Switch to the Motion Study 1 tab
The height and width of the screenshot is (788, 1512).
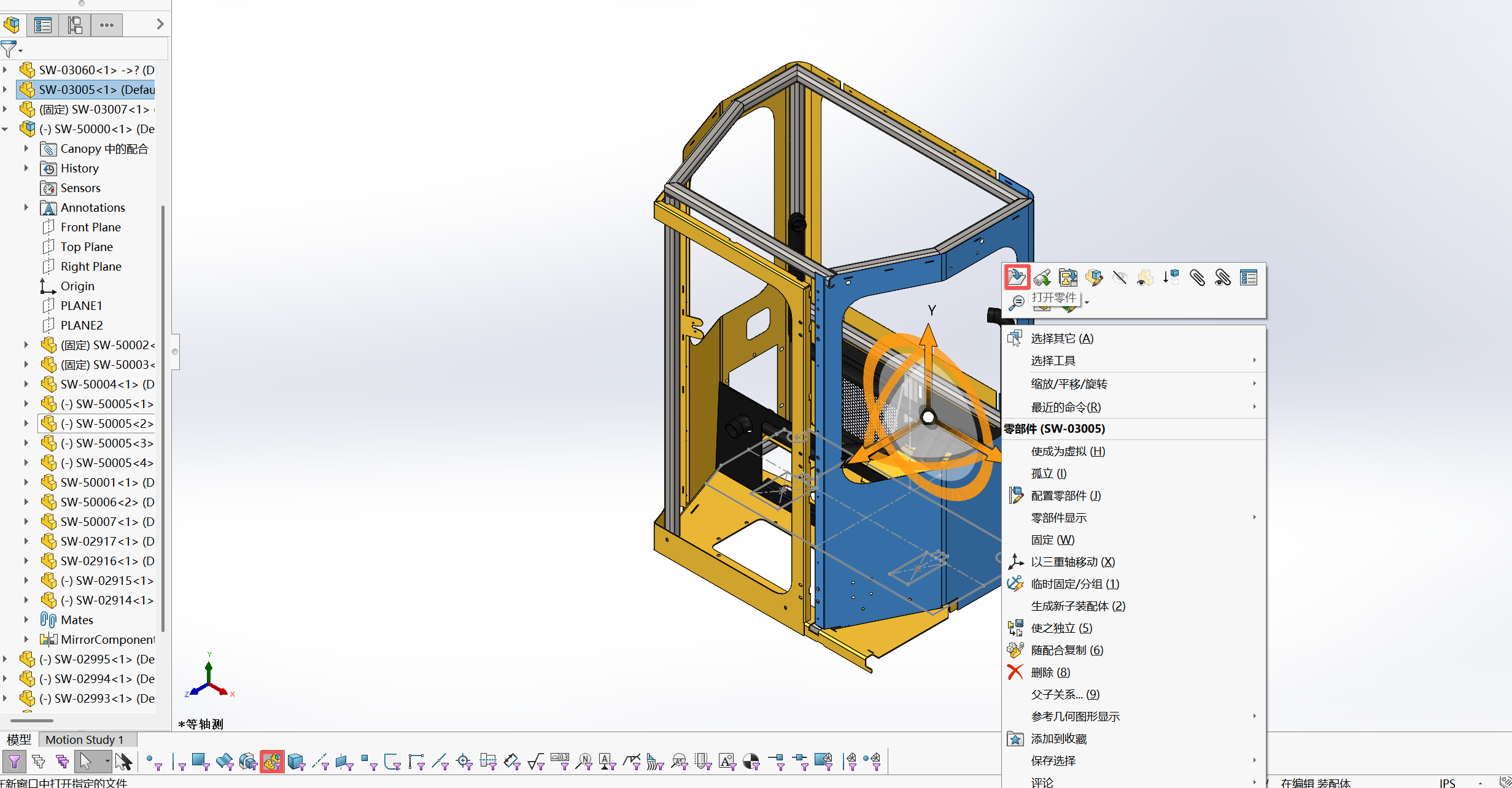coord(85,740)
